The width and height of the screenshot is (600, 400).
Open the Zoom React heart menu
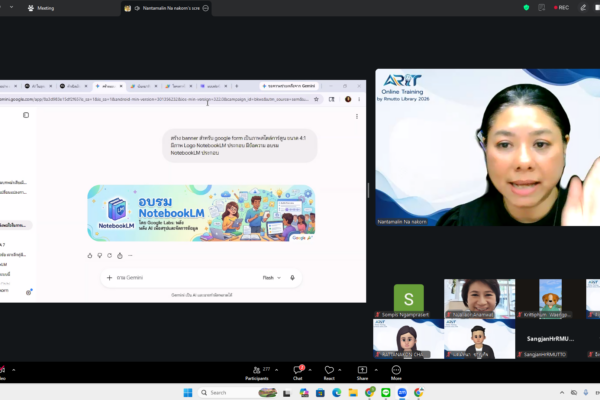pyautogui.click(x=329, y=373)
